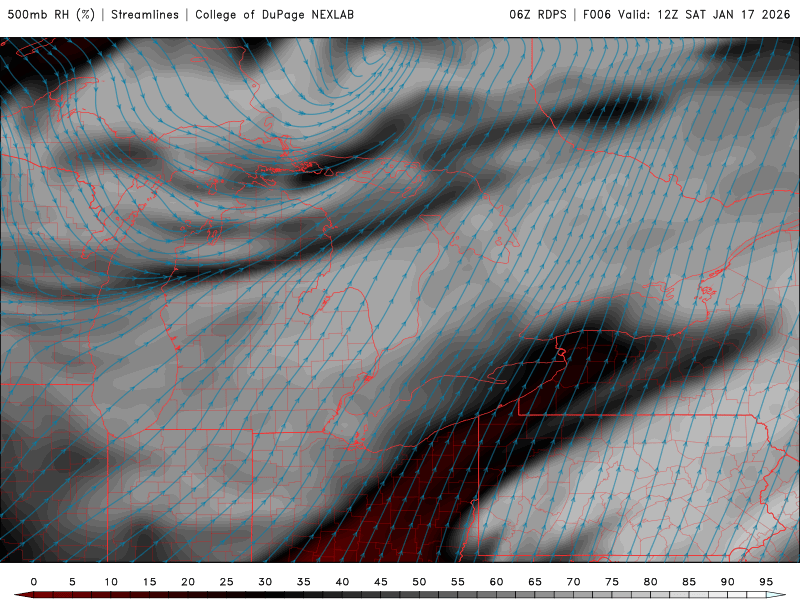Click the "15" color scale label
This screenshot has height=600, width=800.
point(149,582)
